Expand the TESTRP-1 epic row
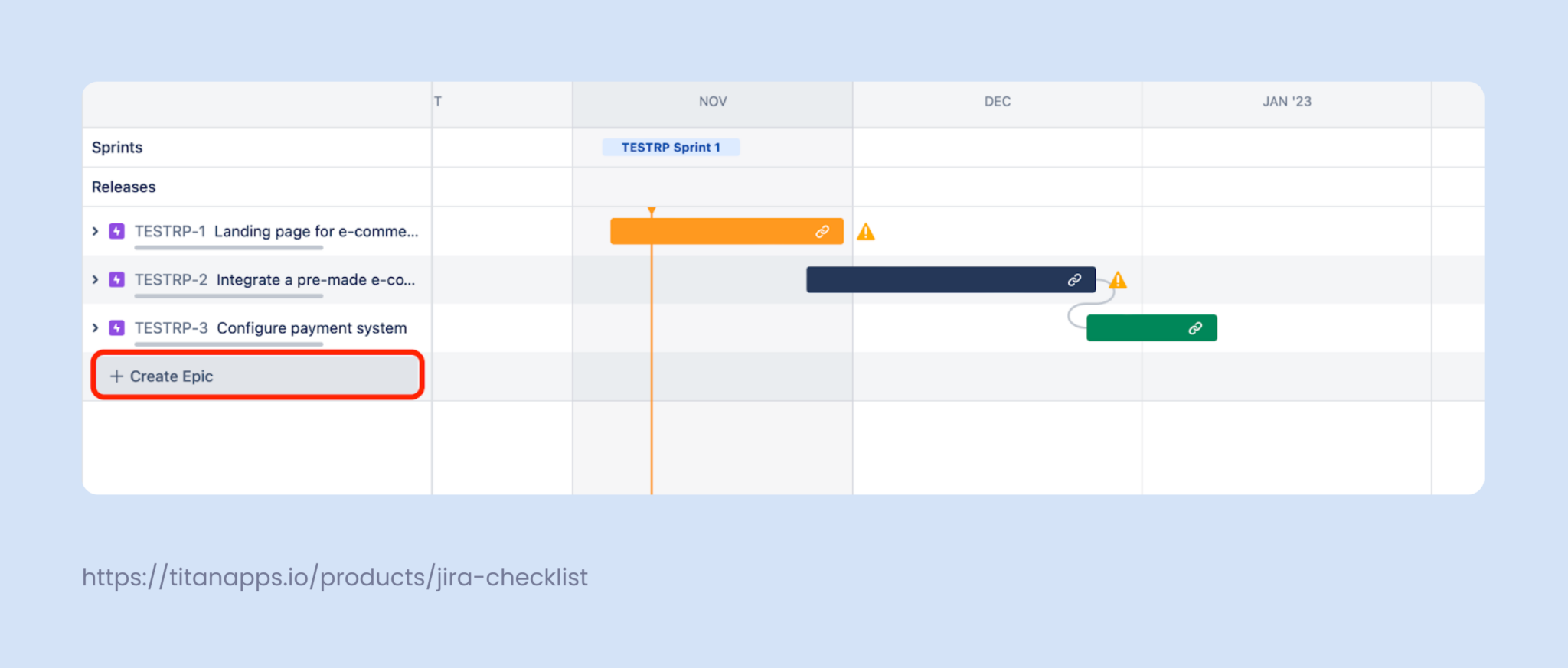Viewport: 1568px width, 668px height. [x=94, y=231]
